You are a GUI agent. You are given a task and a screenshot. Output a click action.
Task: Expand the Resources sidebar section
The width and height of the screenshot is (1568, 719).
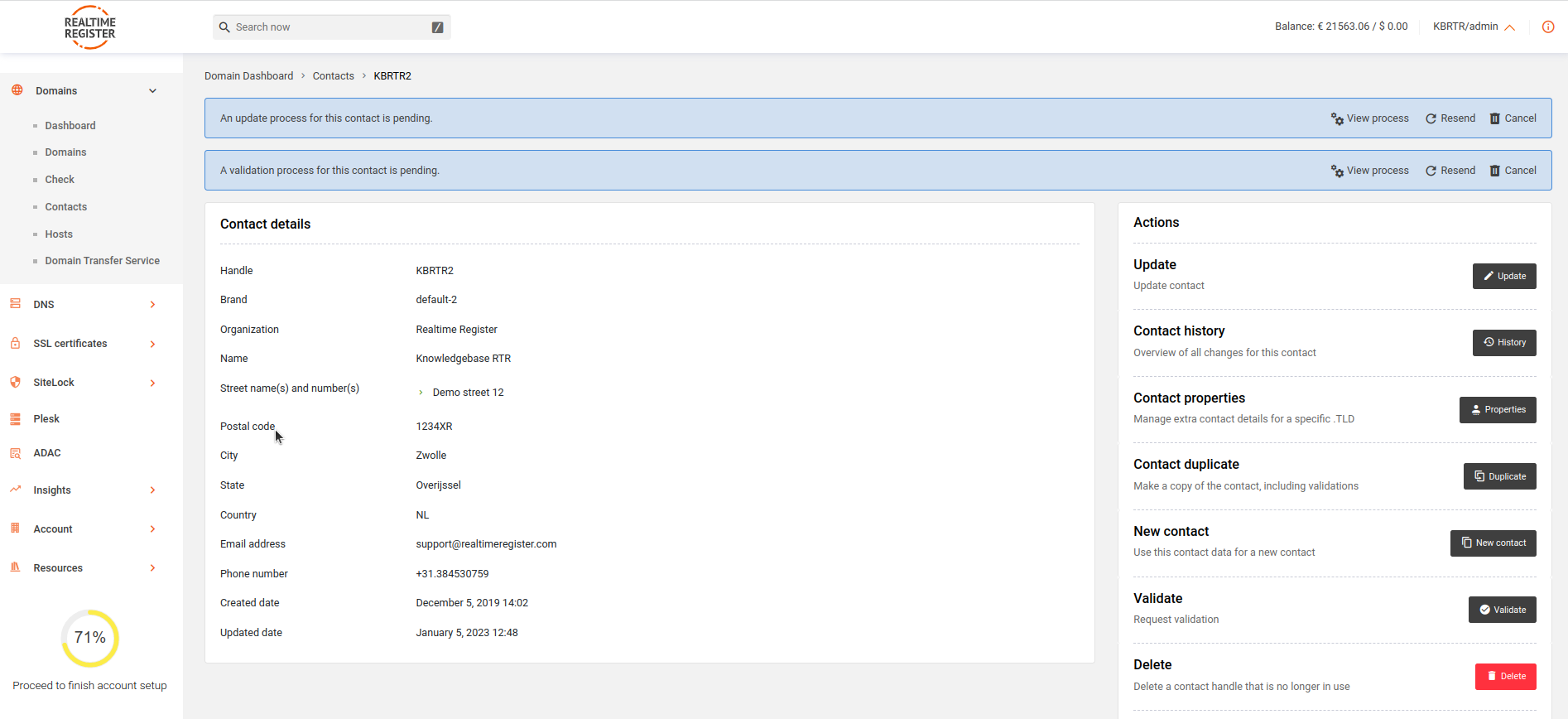[152, 568]
